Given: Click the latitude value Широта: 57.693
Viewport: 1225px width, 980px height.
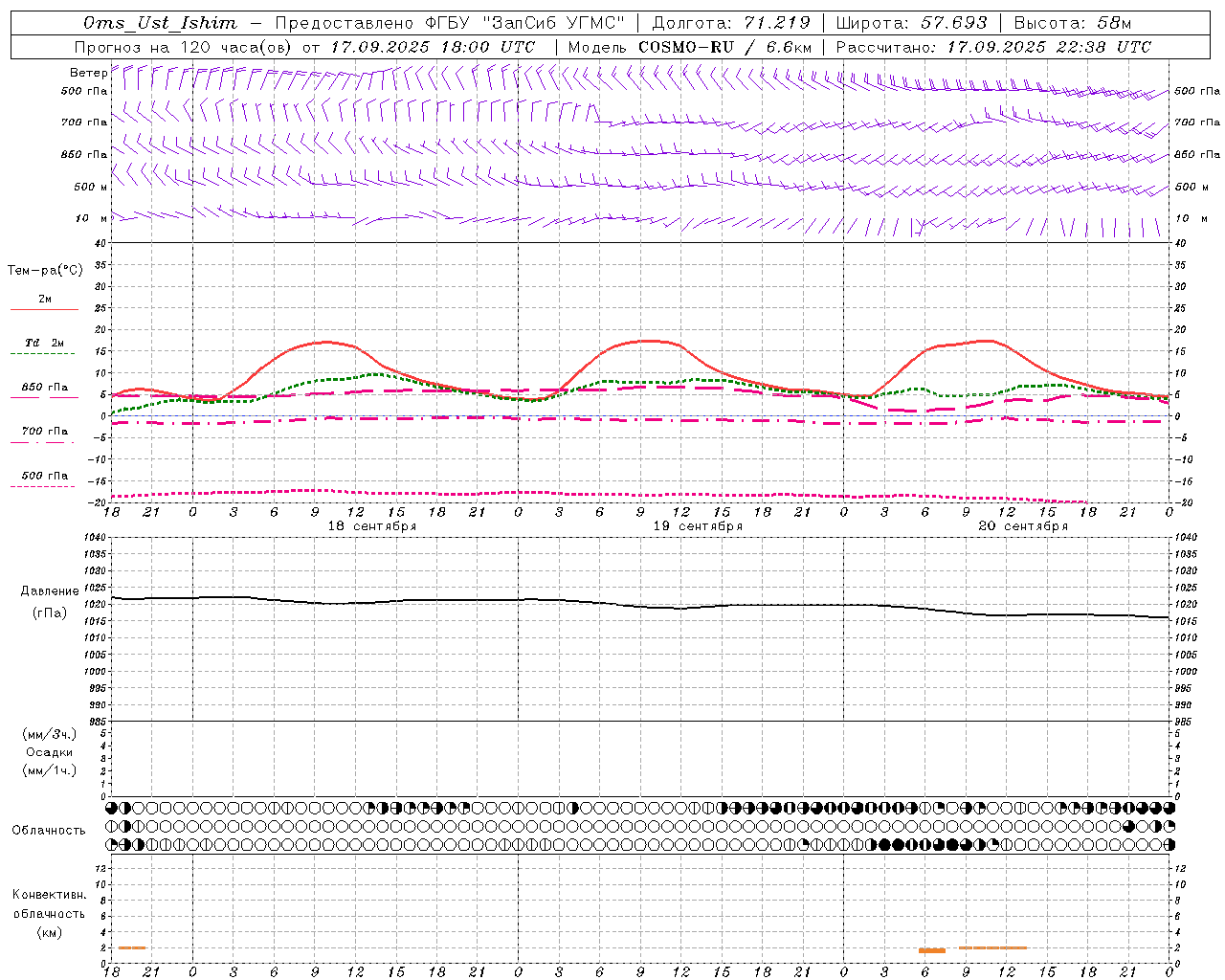Looking at the screenshot, I should tap(913, 23).
